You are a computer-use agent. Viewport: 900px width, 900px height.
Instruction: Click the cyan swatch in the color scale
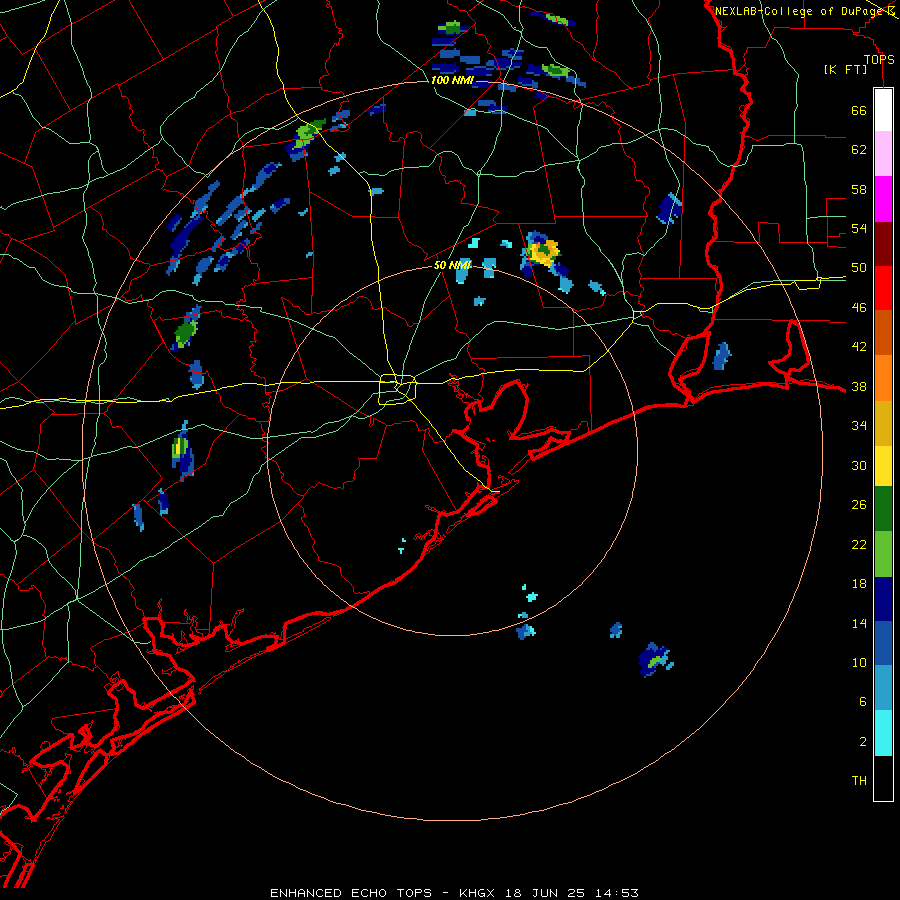click(883, 734)
